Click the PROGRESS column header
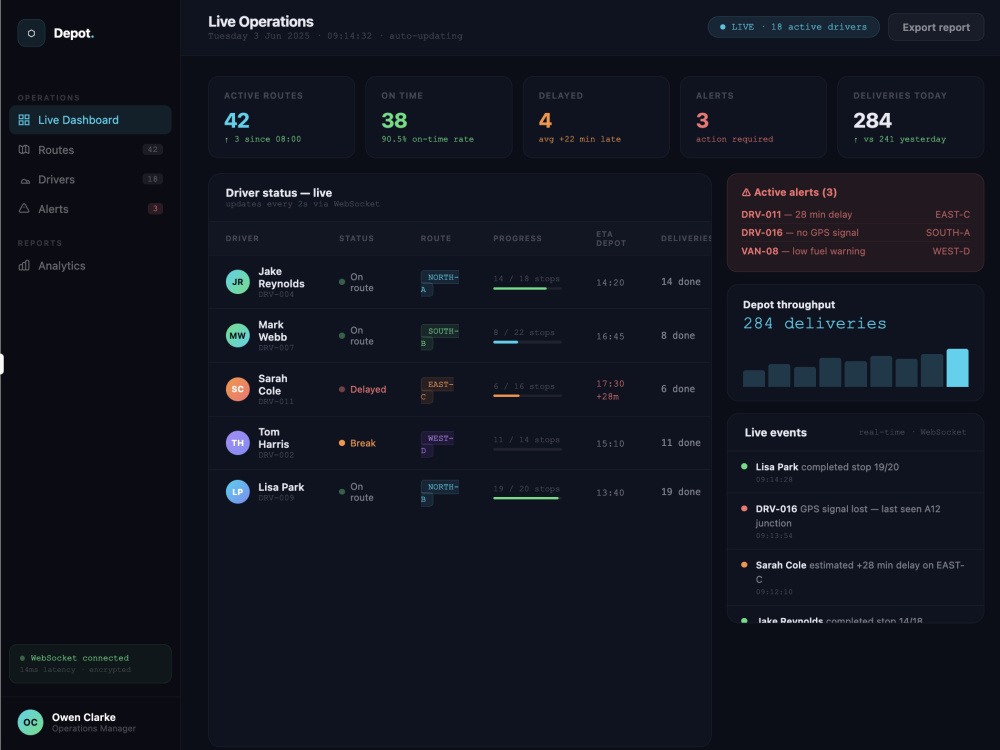Viewport: 1000px width, 750px height. click(x=517, y=239)
